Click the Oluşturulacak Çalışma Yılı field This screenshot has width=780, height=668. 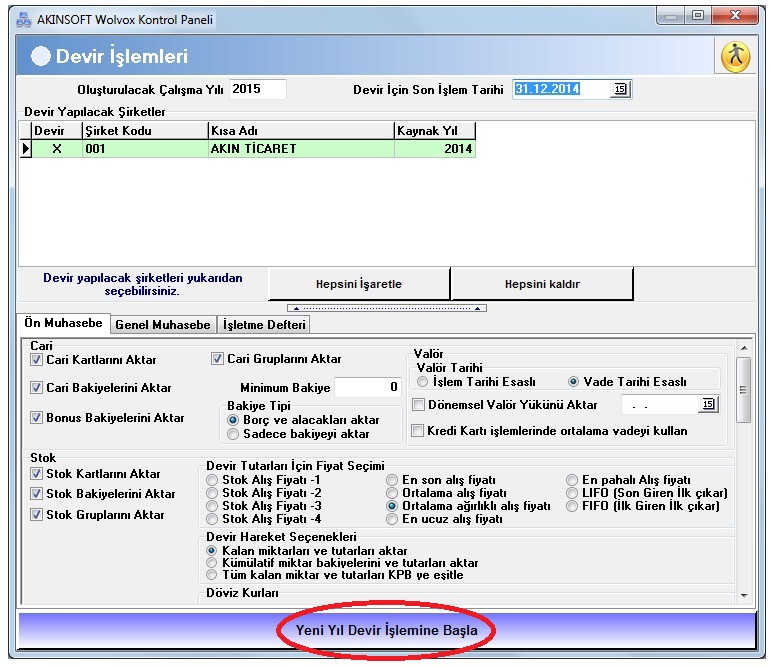(258, 89)
